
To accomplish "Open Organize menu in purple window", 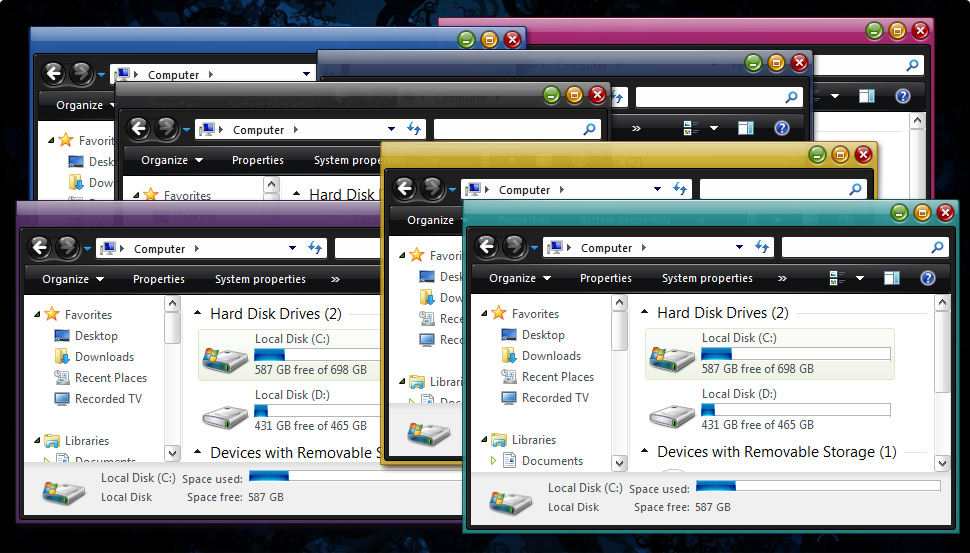I will (x=72, y=280).
